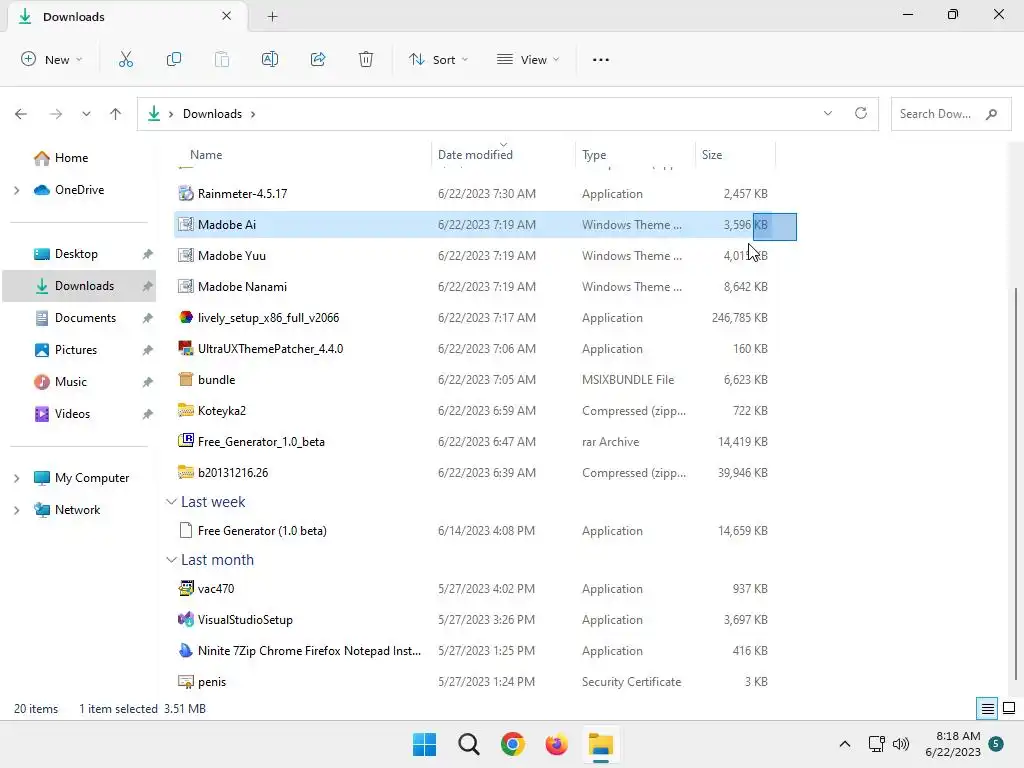Image resolution: width=1024 pixels, height=768 pixels.
Task: Expand the OneDrive tree node
Action: coord(16,190)
